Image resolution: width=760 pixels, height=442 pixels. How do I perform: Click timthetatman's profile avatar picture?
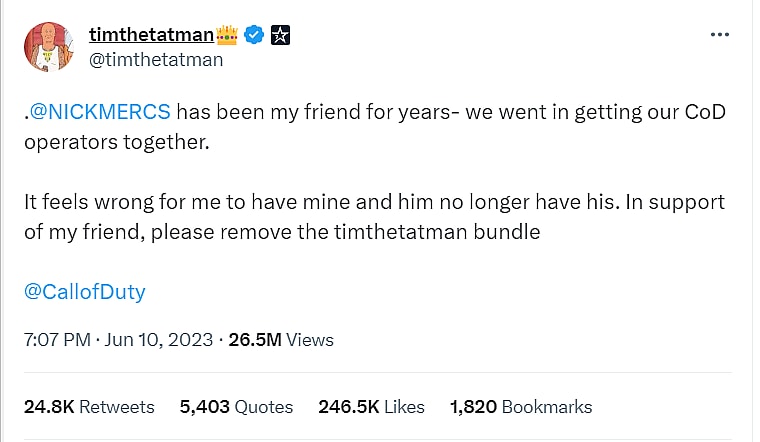(48, 47)
